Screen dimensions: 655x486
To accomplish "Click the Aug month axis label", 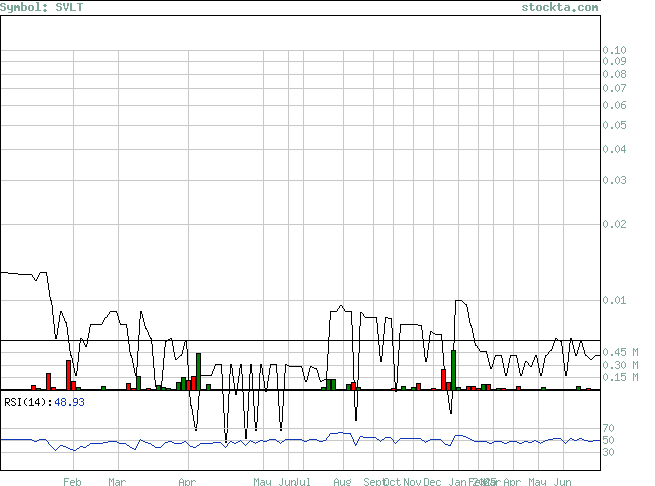I will [x=342, y=482].
